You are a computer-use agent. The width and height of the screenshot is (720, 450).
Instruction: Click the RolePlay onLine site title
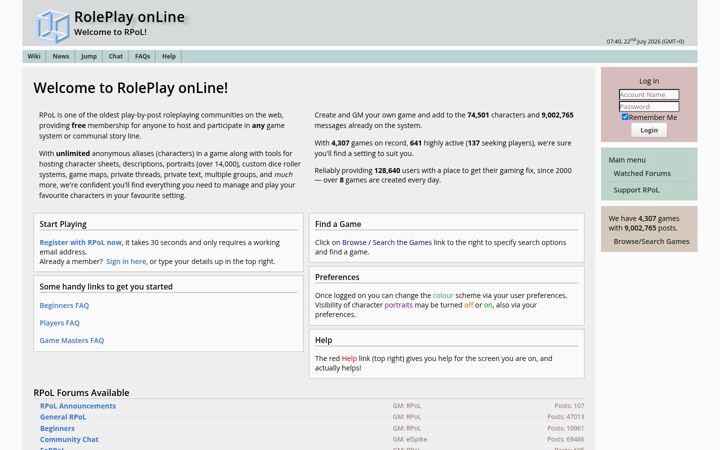click(129, 17)
